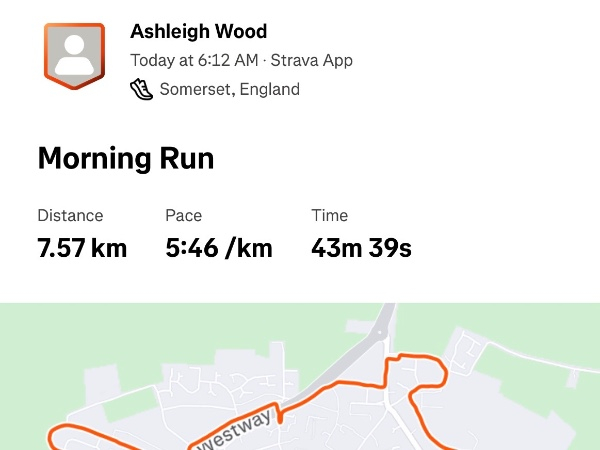Click the Pace label

pos(183,215)
